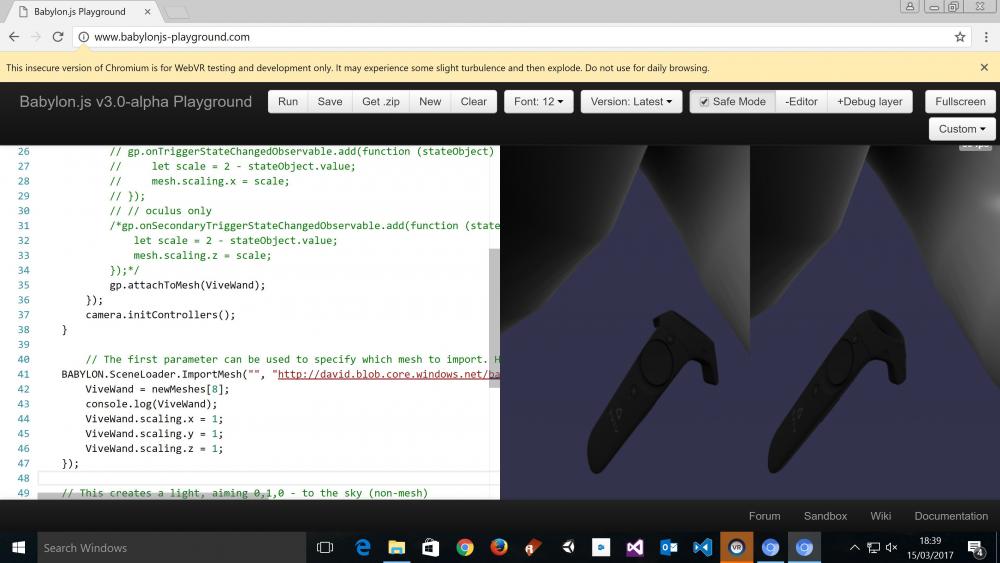1000x563 pixels.
Task: Dismiss the insecure Chromium warning bar
Action: coord(984,67)
